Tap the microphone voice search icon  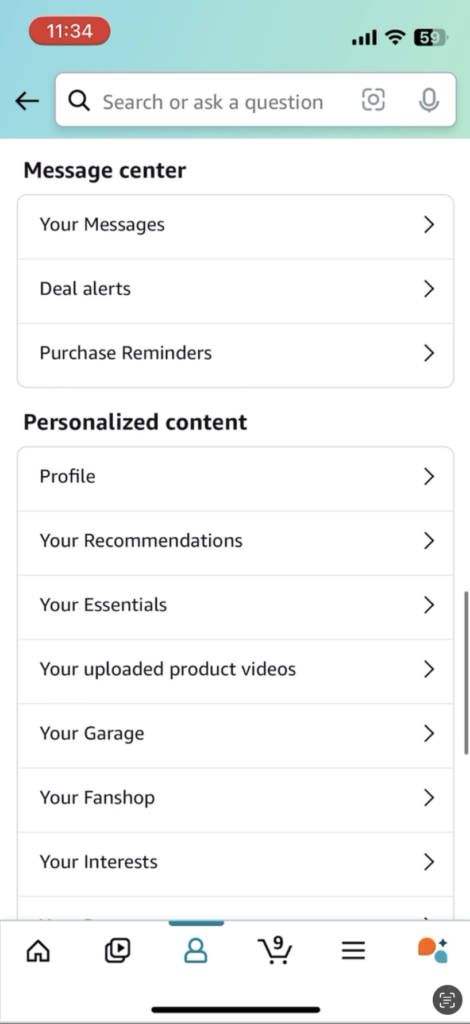pyautogui.click(x=428, y=100)
